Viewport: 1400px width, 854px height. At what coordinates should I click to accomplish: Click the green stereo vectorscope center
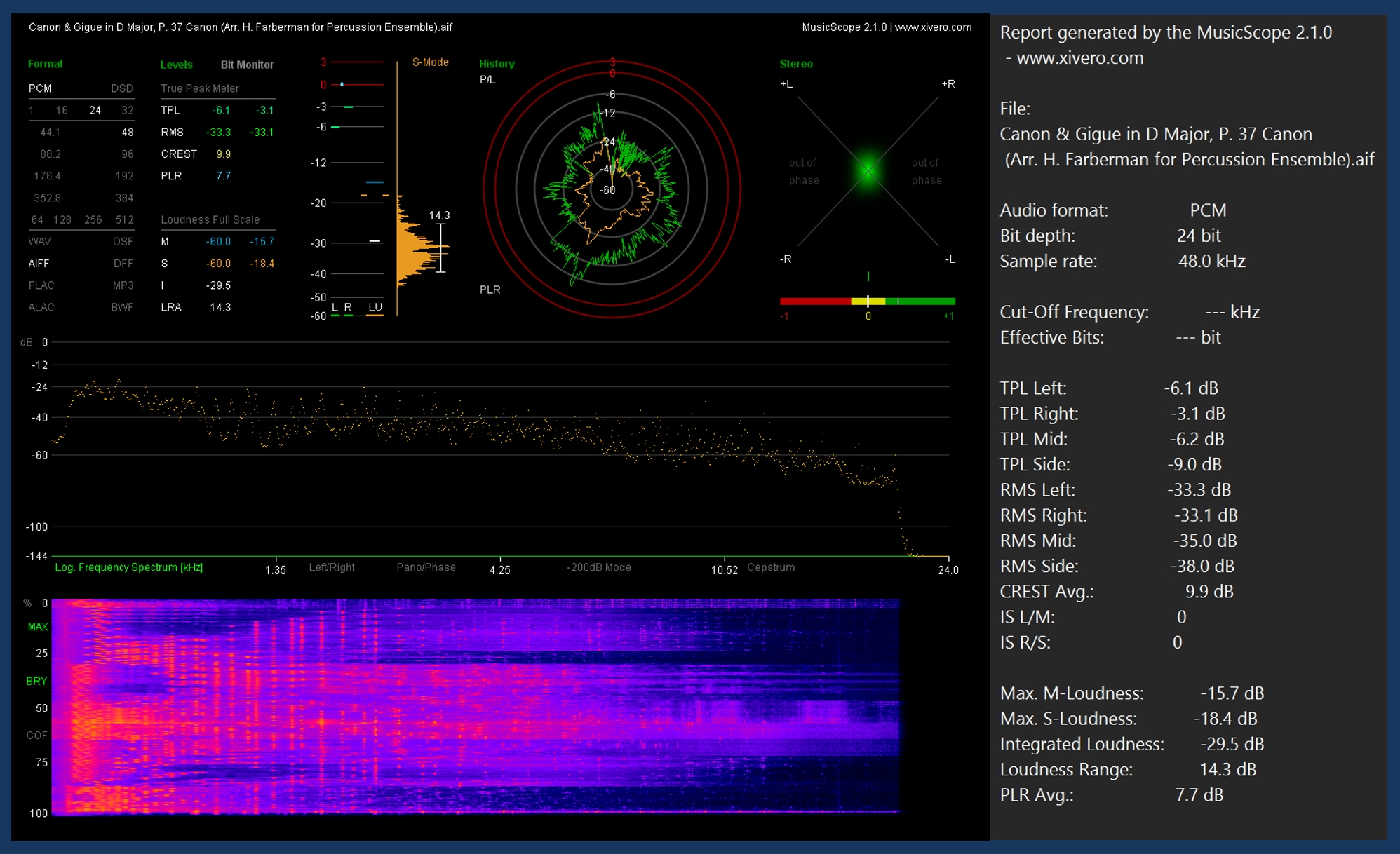coord(868,170)
